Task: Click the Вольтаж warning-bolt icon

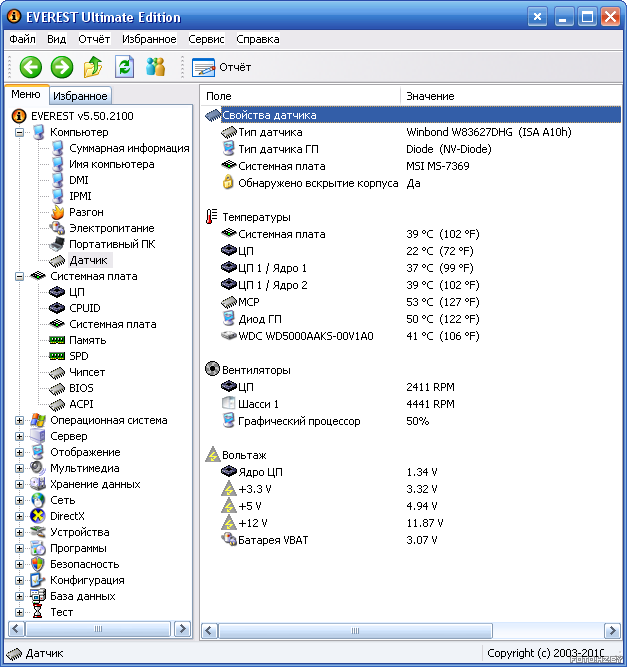Action: click(212, 455)
